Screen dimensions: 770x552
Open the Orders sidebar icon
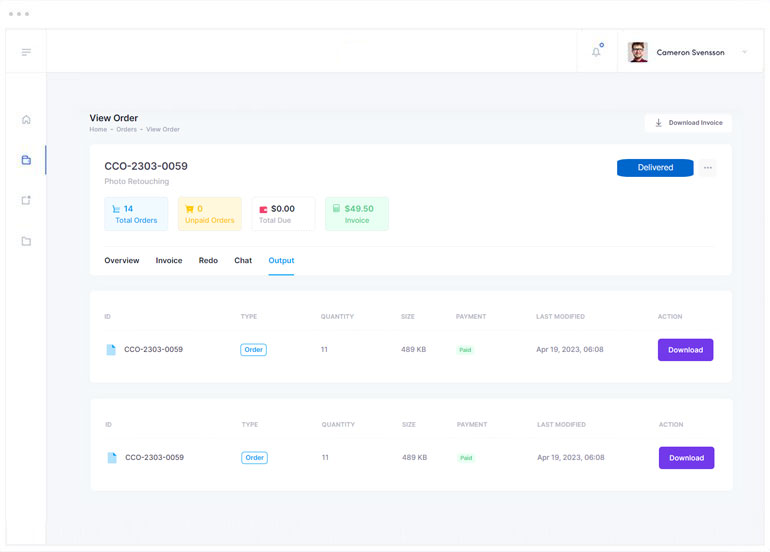pos(26,160)
